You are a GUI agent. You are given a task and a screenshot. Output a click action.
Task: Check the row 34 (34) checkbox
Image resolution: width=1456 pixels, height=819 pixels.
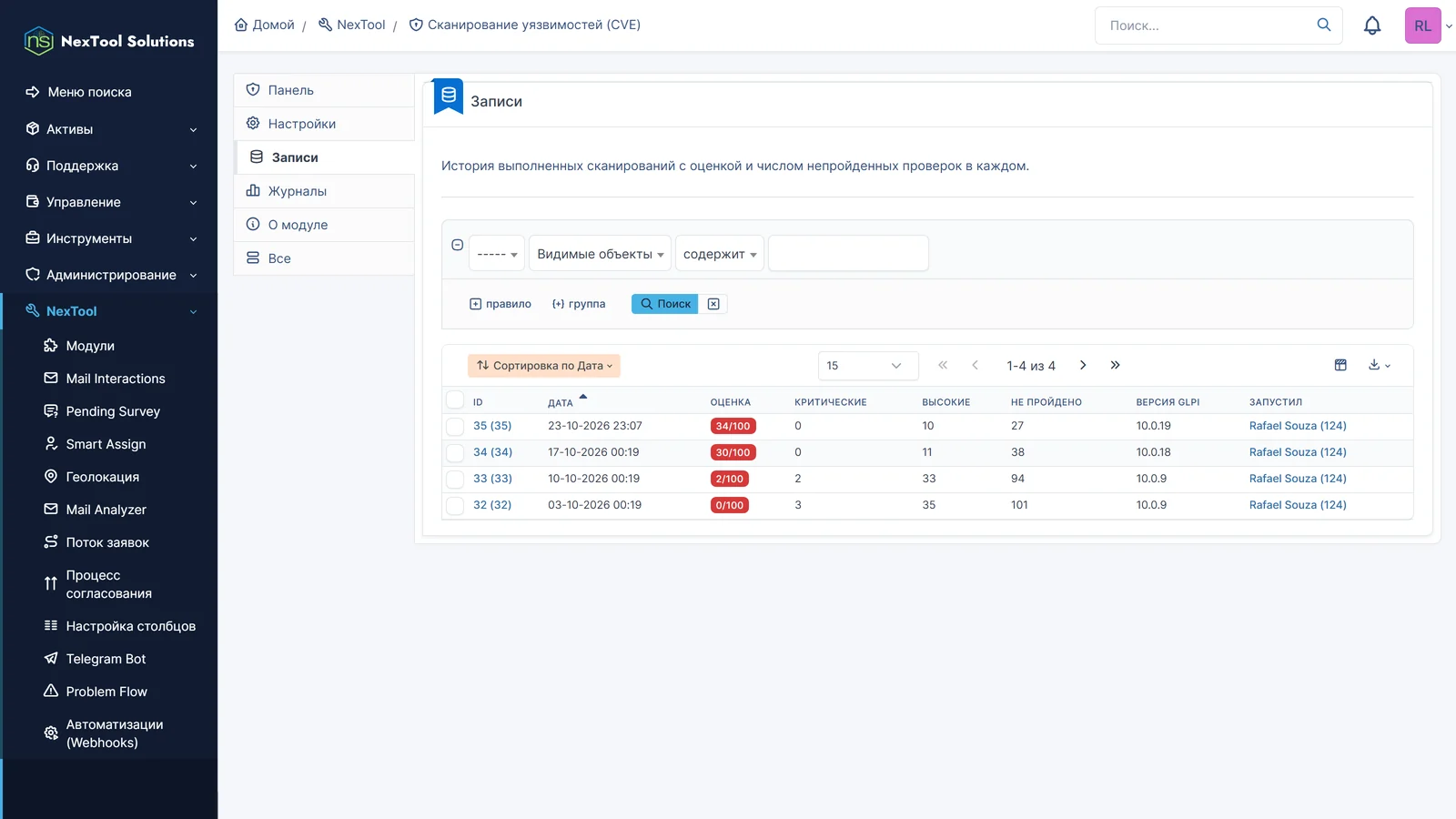pos(455,452)
